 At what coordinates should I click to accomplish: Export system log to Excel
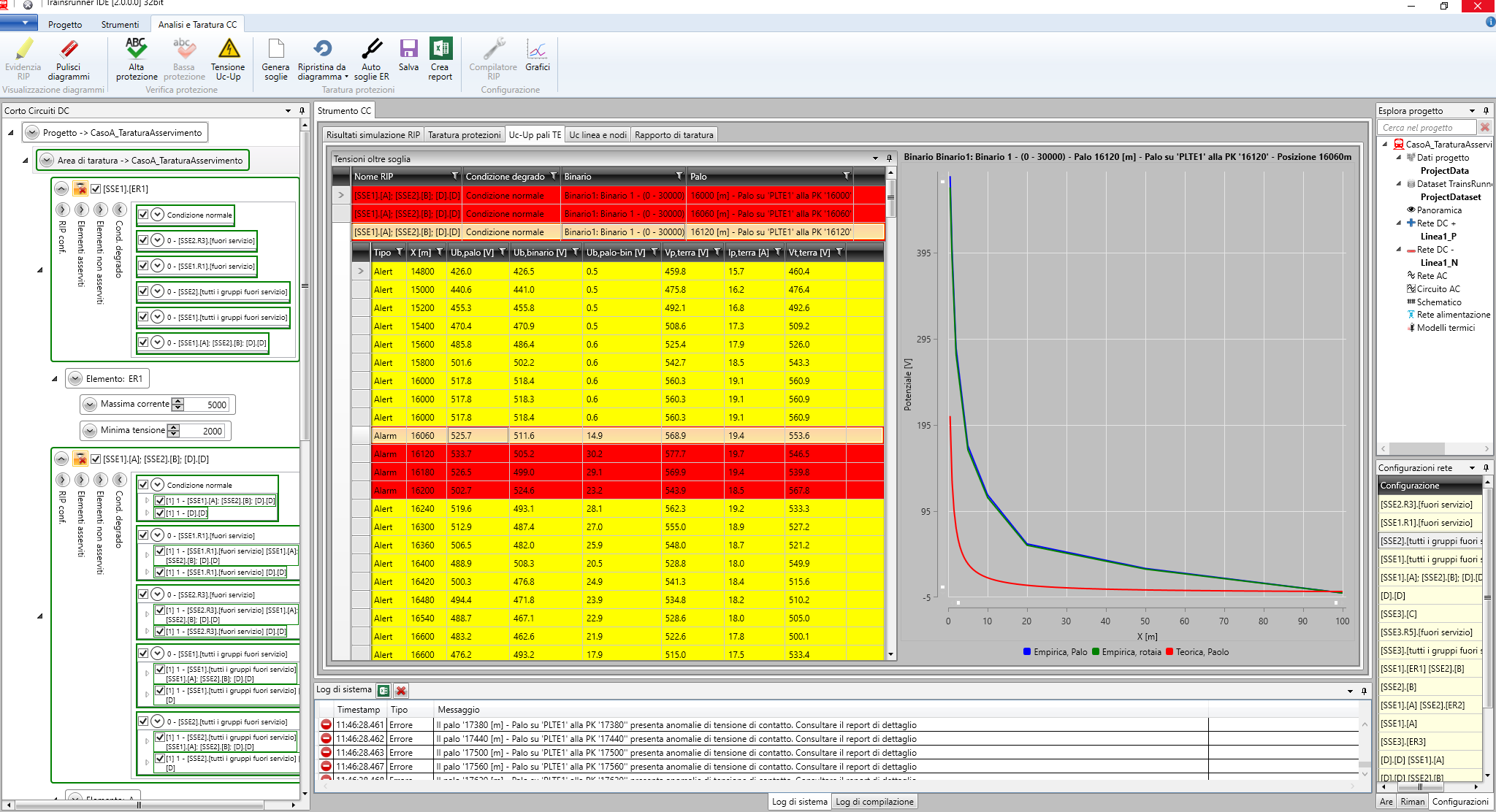383,690
